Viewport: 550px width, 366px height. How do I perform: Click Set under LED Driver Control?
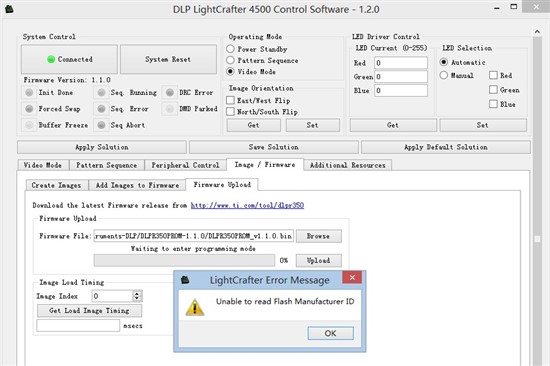pyautogui.click(x=483, y=125)
